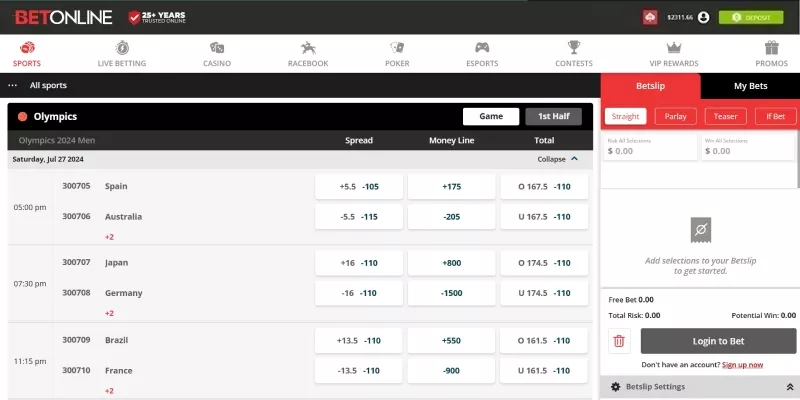Click the three dots beside All sports
Viewport: 800px width, 400px height.
click(x=13, y=85)
